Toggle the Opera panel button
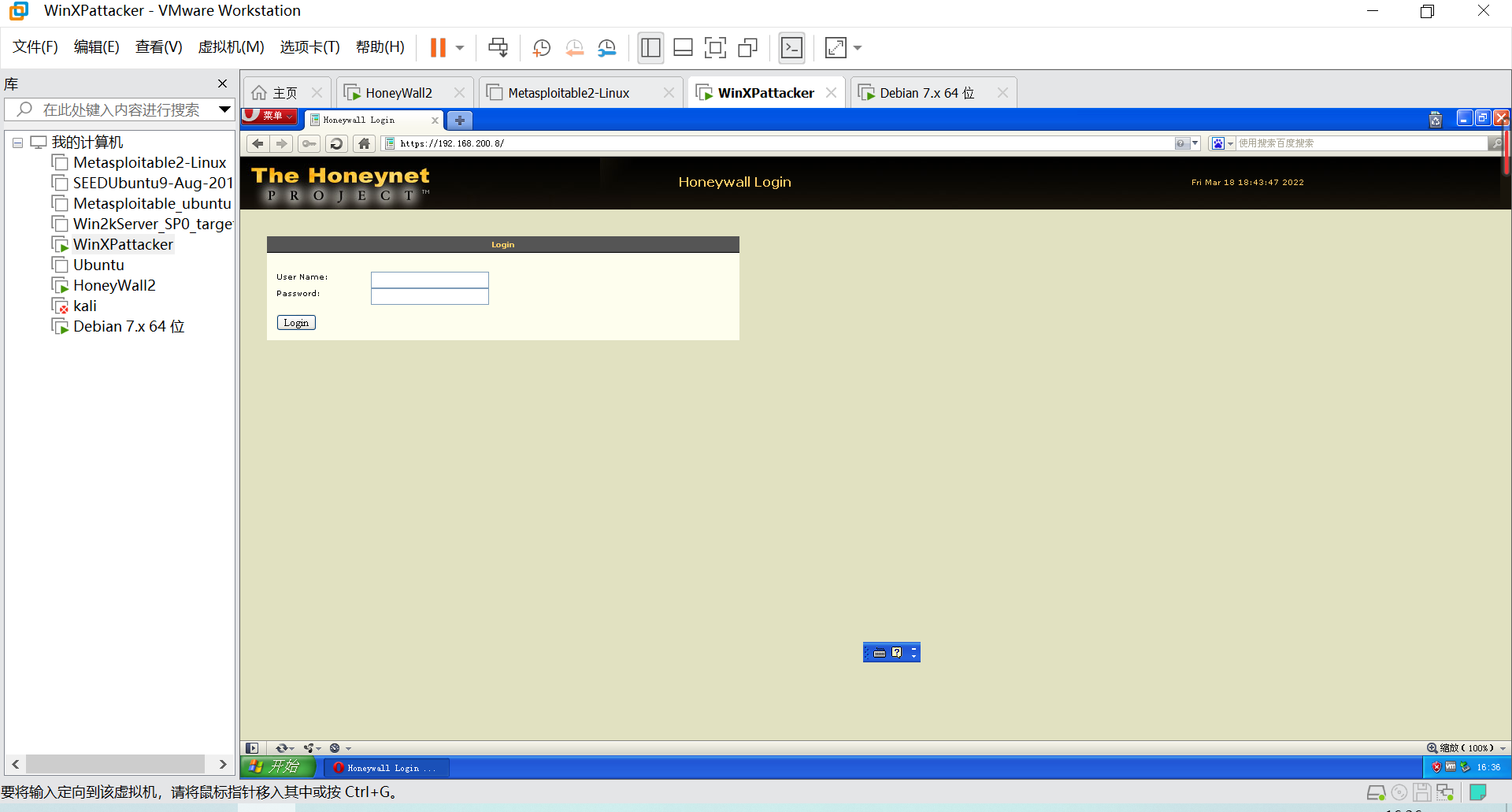The image size is (1512, 812). [x=252, y=748]
